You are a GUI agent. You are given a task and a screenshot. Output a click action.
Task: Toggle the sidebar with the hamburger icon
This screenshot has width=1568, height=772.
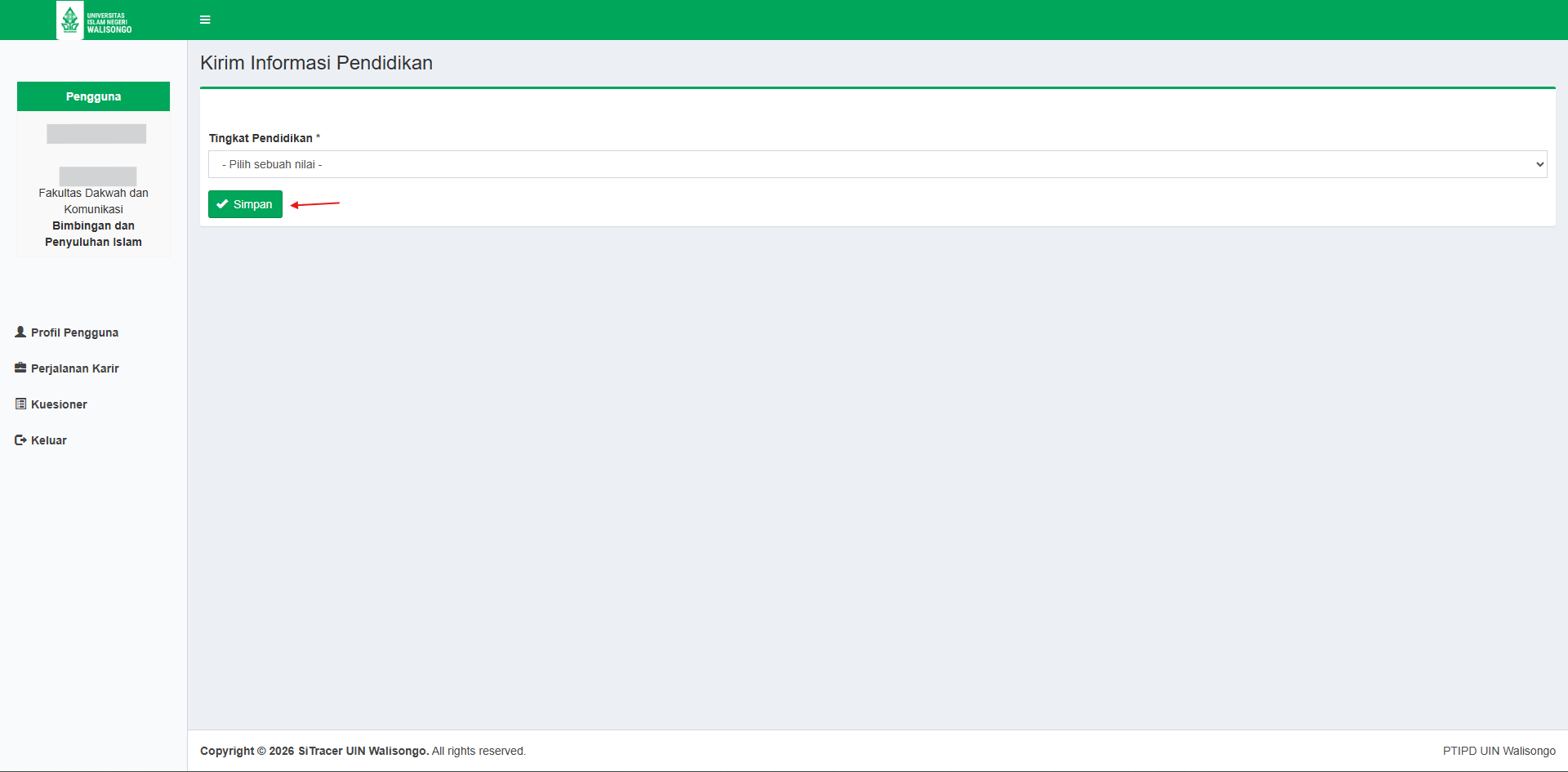[x=205, y=20]
